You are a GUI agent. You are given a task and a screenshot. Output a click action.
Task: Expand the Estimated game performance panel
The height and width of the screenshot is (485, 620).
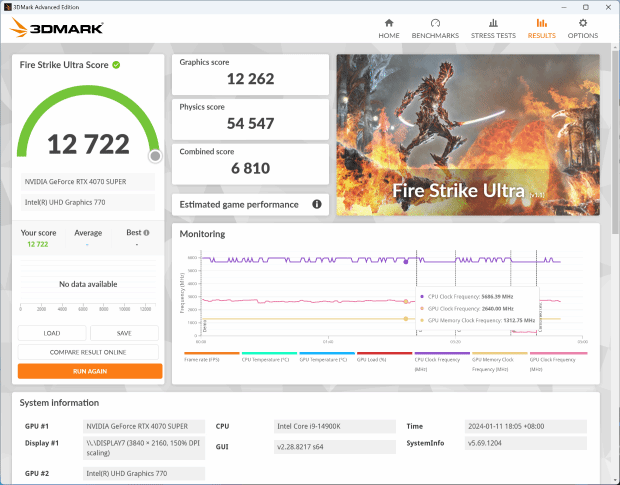click(250, 204)
